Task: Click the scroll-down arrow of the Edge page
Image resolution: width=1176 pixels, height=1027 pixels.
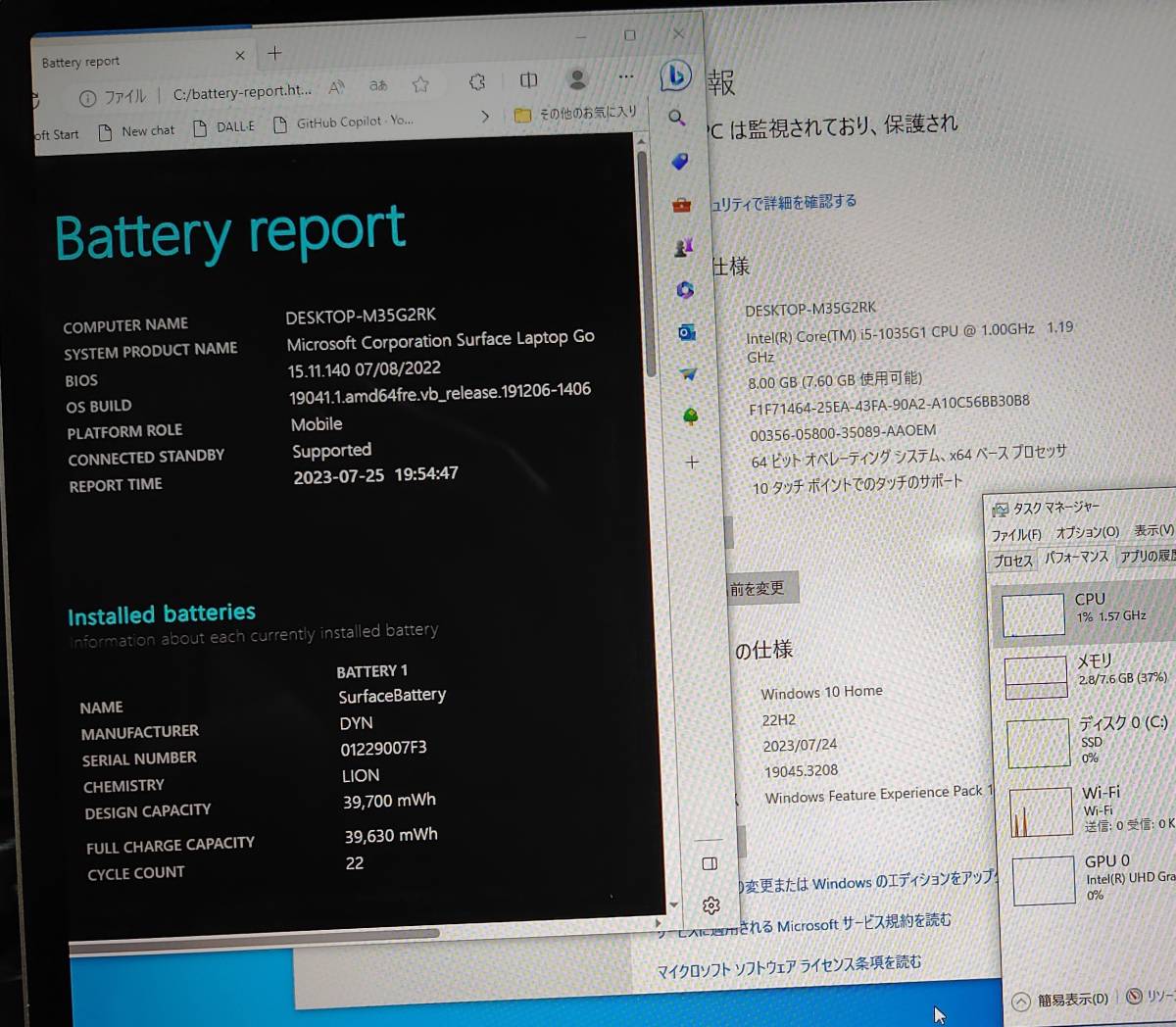Action: point(674,904)
